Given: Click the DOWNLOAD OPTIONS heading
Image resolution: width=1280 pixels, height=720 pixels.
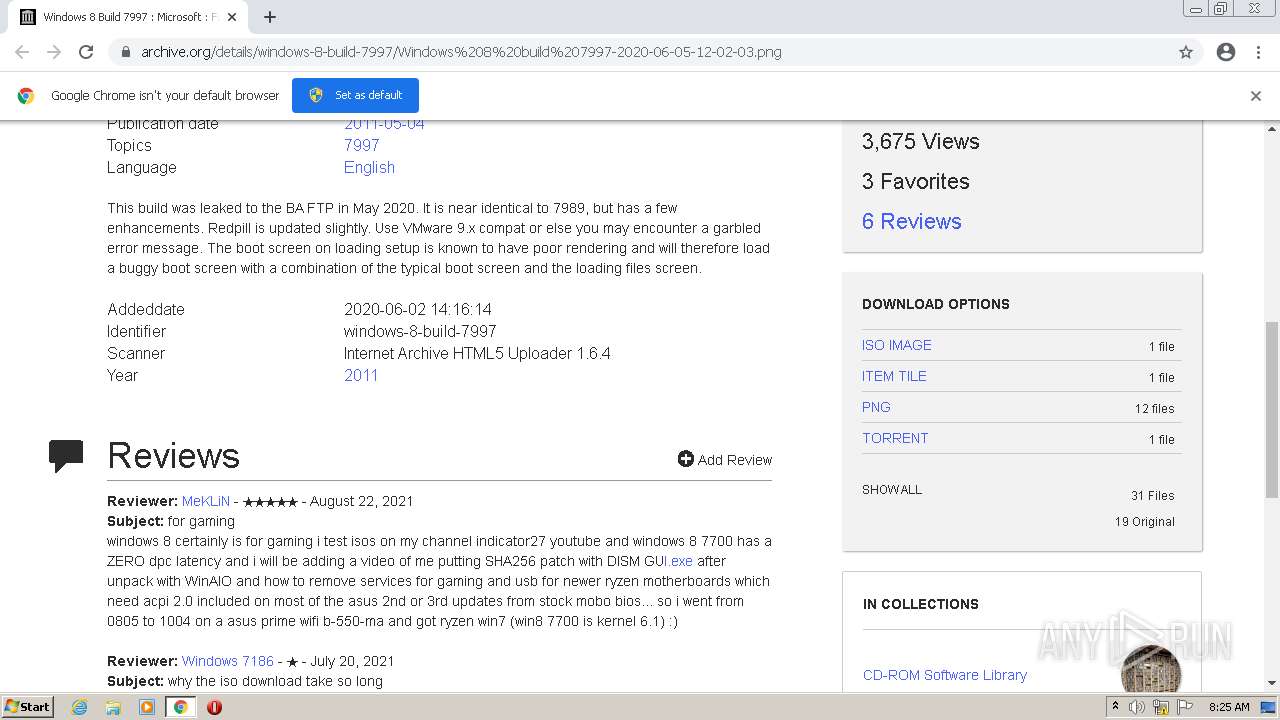Looking at the screenshot, I should [935, 304].
